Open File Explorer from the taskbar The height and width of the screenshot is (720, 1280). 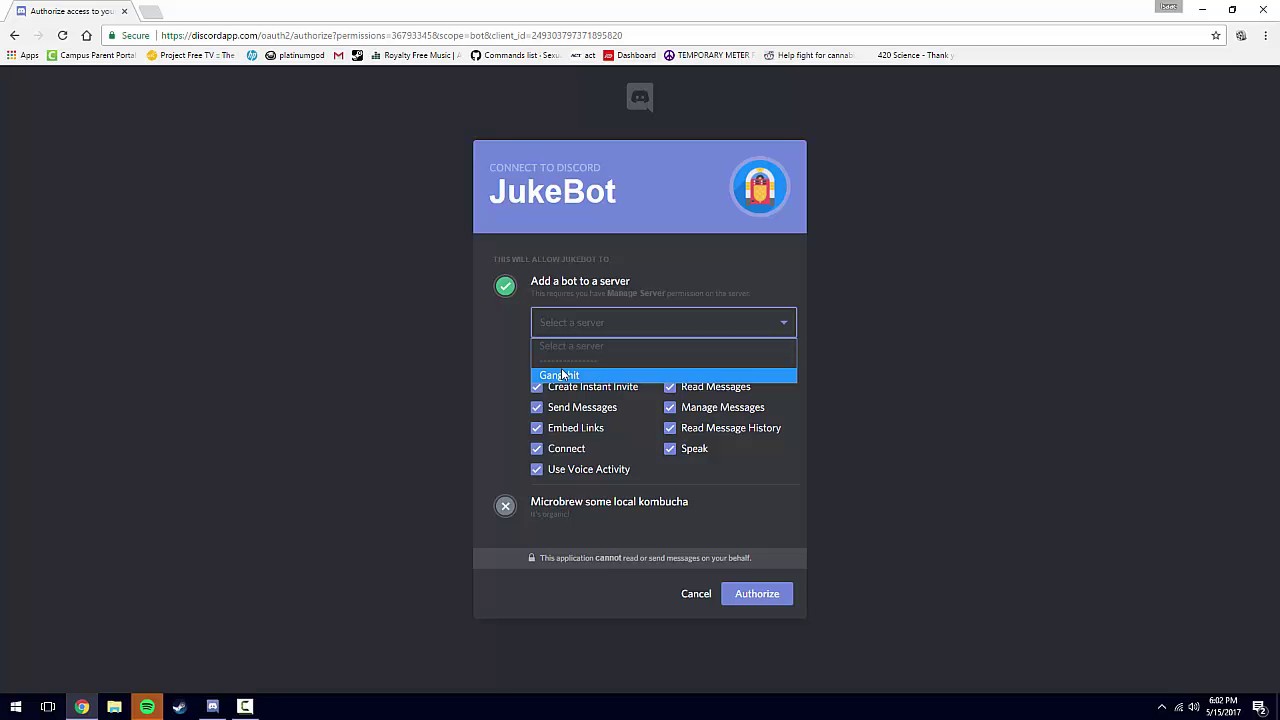click(x=114, y=707)
